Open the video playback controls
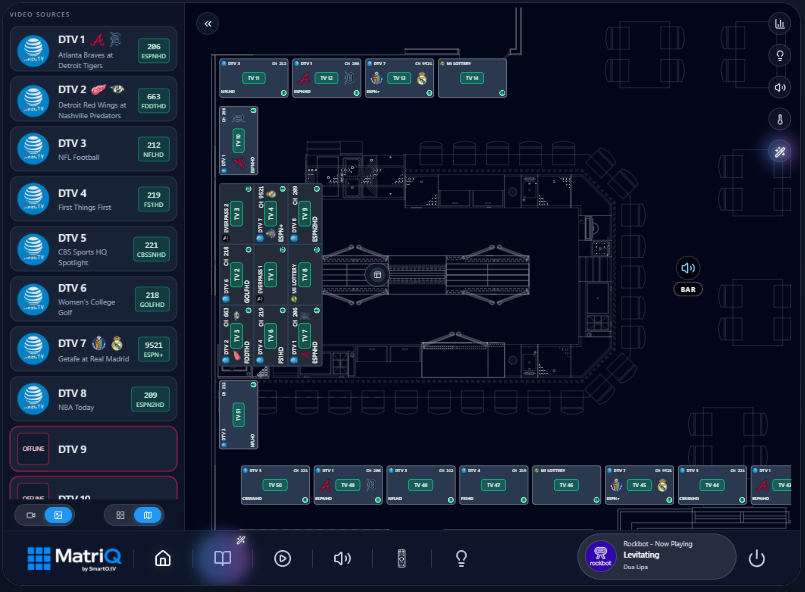Viewport: 805px width, 592px height. coord(282,558)
